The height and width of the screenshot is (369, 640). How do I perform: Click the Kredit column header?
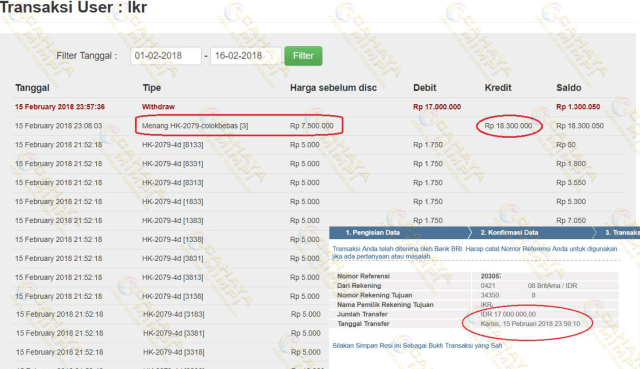coord(498,88)
